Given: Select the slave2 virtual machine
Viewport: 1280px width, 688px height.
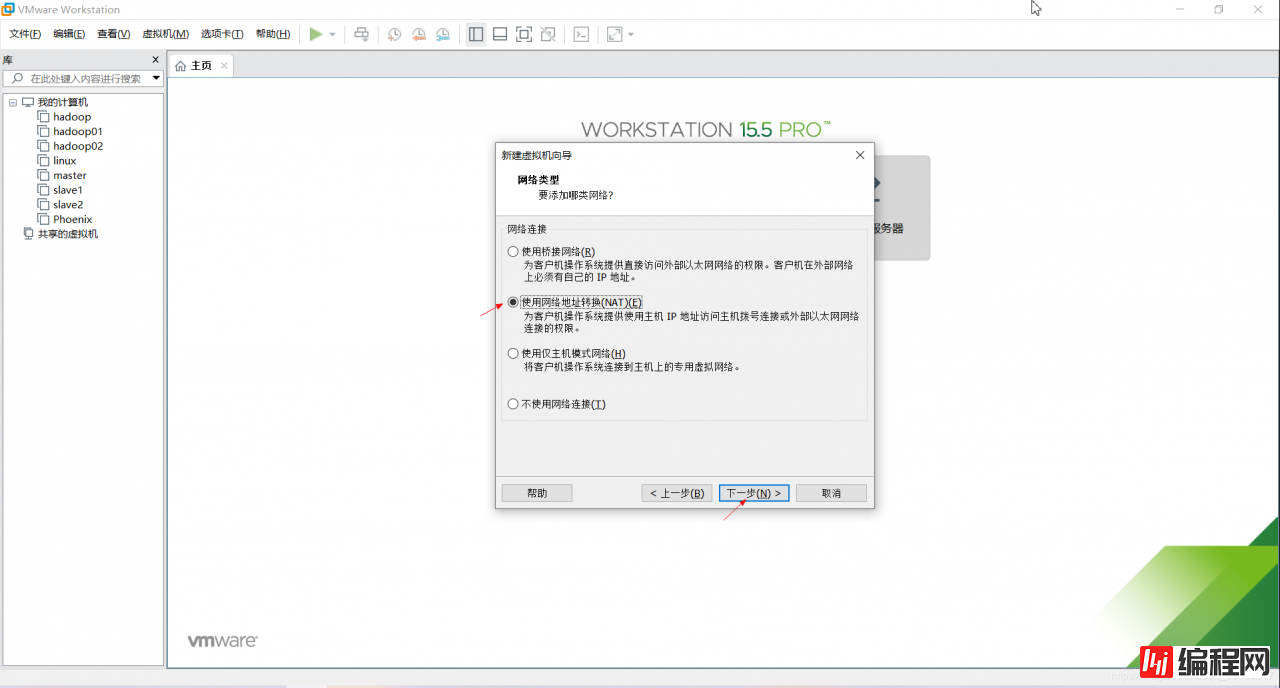Looking at the screenshot, I should coord(68,204).
